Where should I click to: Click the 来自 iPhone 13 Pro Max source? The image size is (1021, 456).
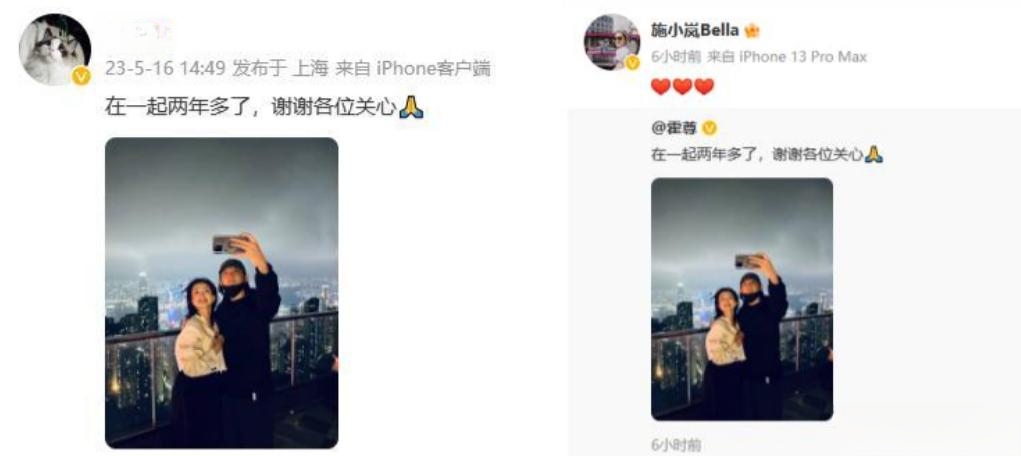[787, 57]
